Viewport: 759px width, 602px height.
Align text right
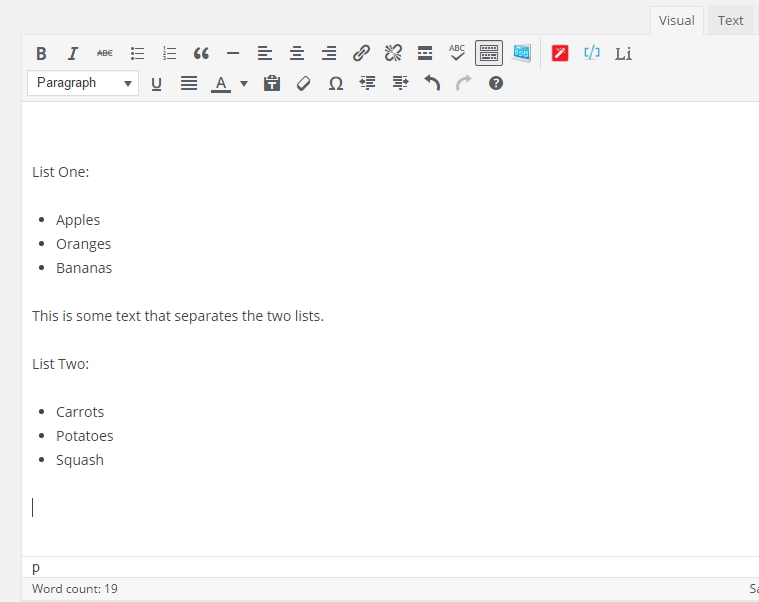tap(329, 53)
